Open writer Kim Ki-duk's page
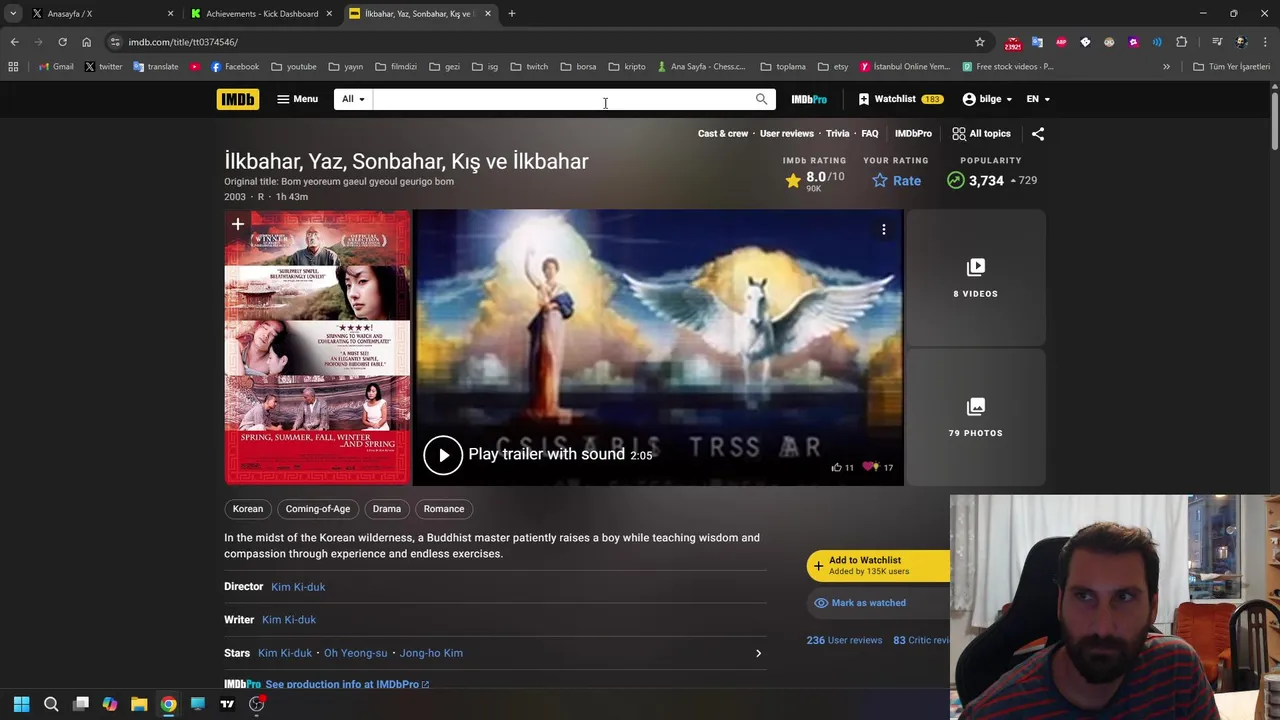This screenshot has height=720, width=1280. pyautogui.click(x=289, y=620)
